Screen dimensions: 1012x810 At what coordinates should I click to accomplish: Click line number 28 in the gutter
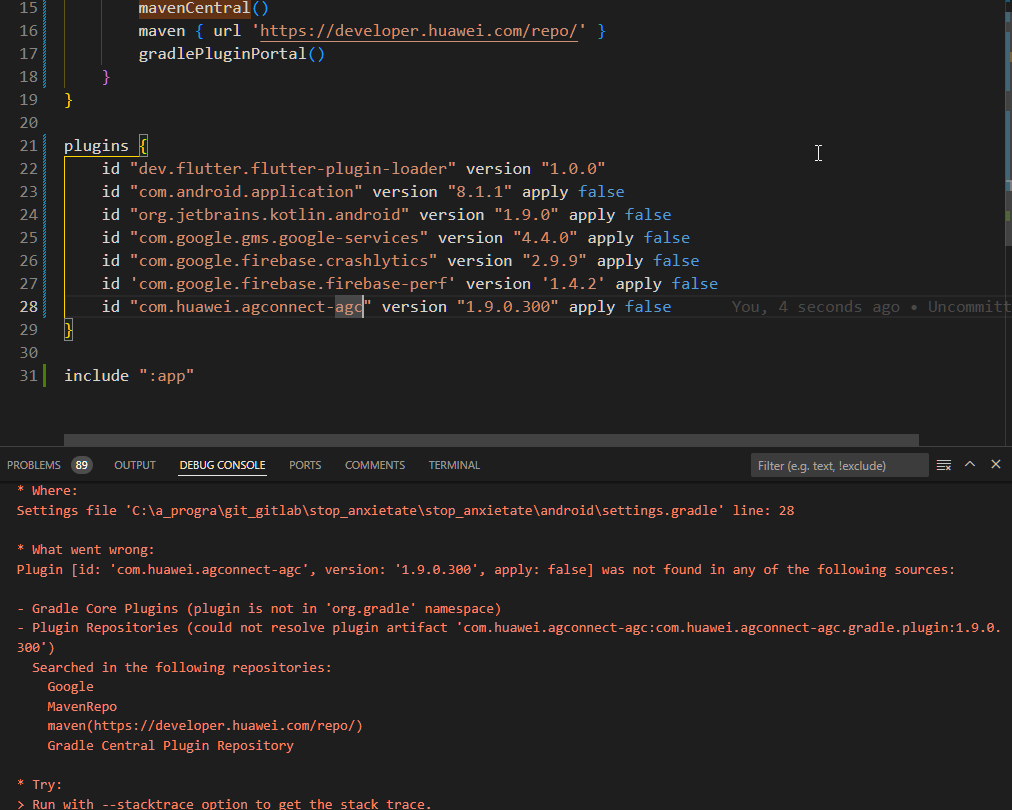point(28,307)
